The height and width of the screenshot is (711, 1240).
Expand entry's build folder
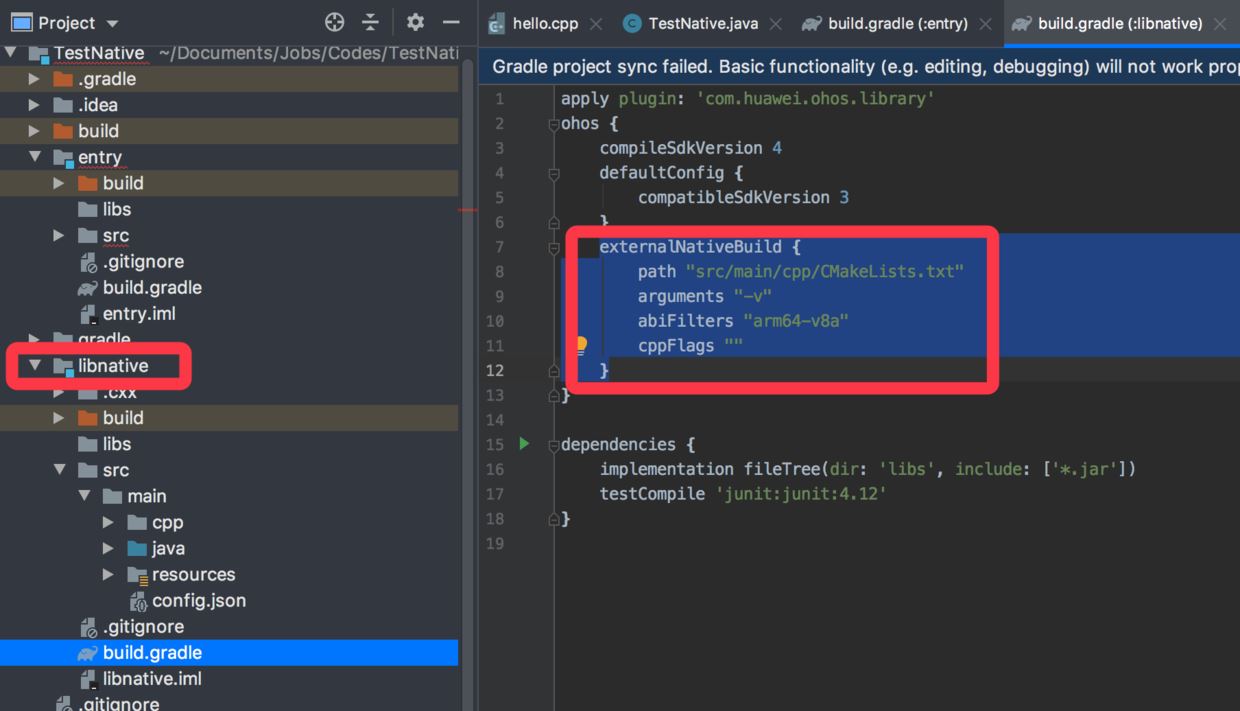tap(59, 183)
